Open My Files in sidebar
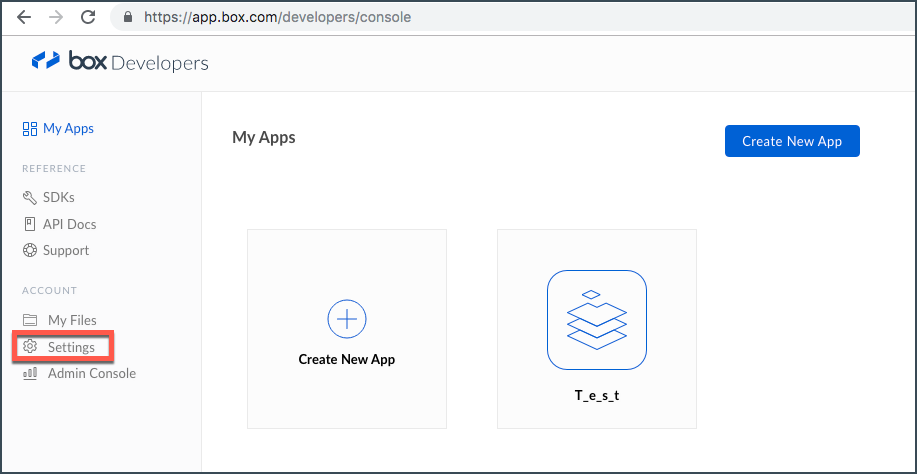The width and height of the screenshot is (917, 474). pos(72,320)
